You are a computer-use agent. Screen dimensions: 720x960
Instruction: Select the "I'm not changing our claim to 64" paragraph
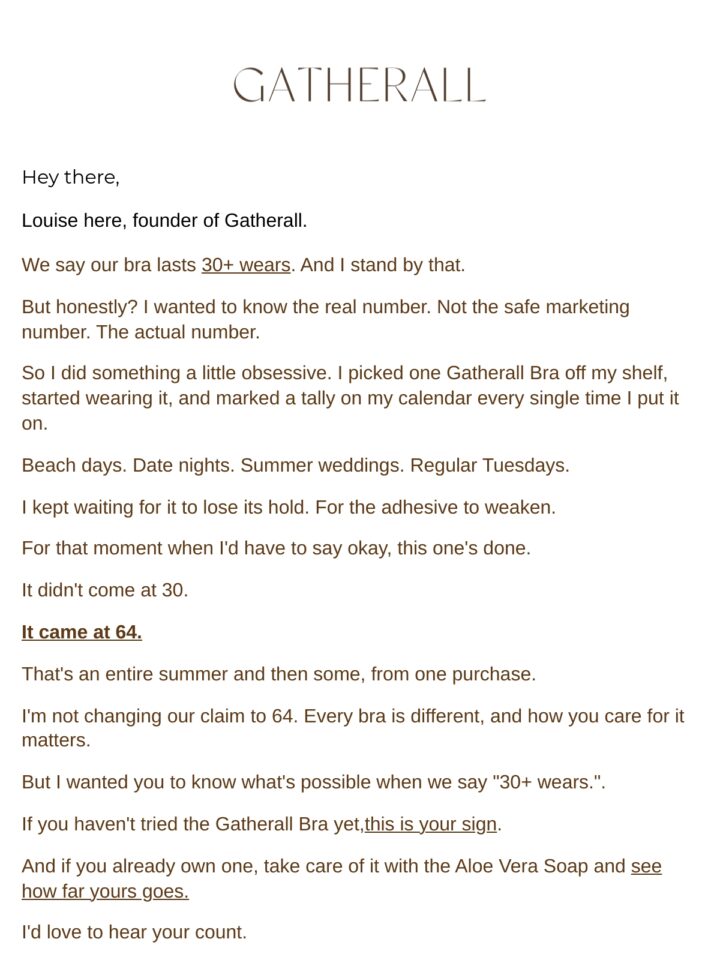coord(353,728)
